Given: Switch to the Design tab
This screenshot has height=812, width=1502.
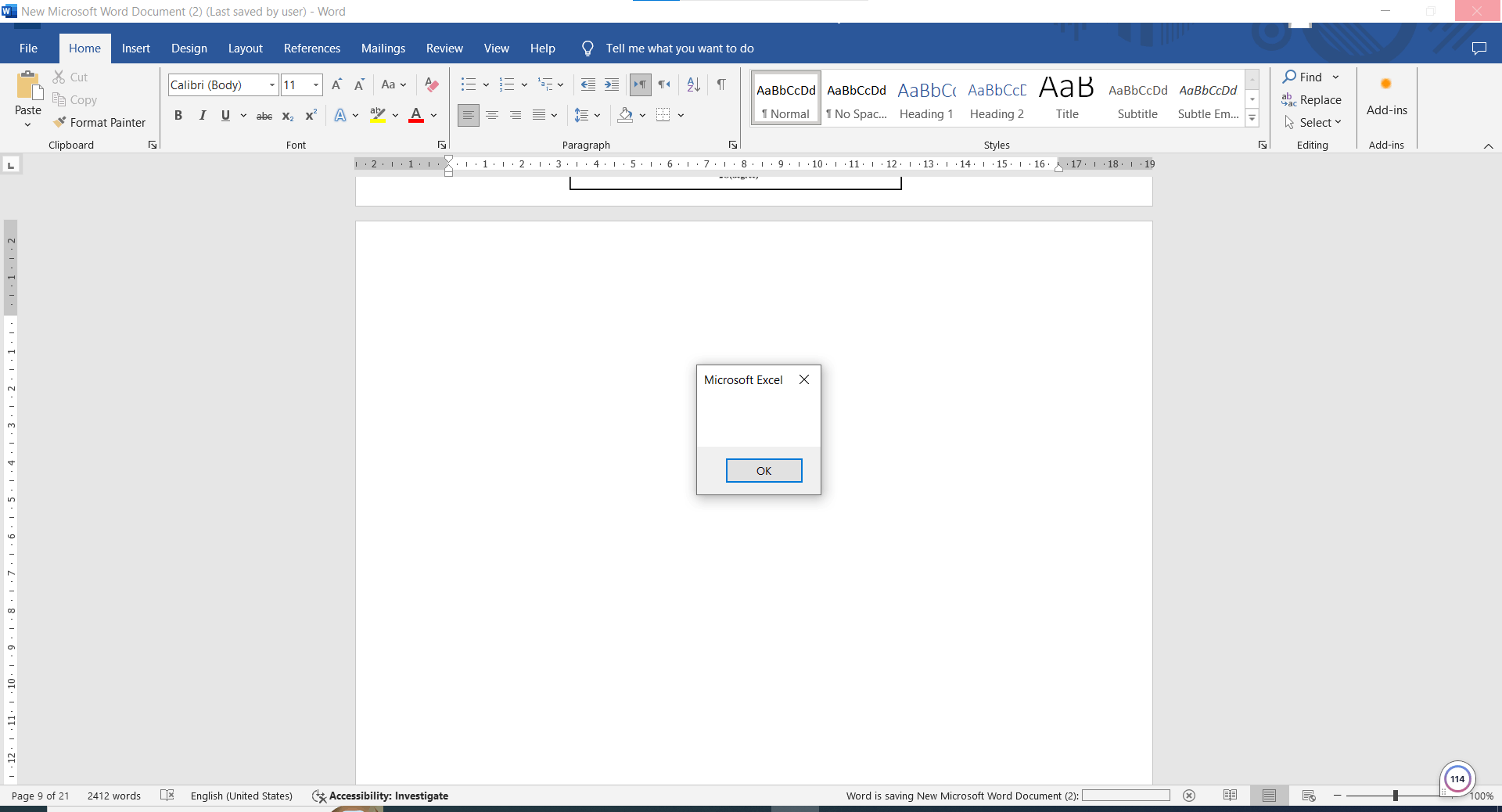Looking at the screenshot, I should pyautogui.click(x=189, y=49).
